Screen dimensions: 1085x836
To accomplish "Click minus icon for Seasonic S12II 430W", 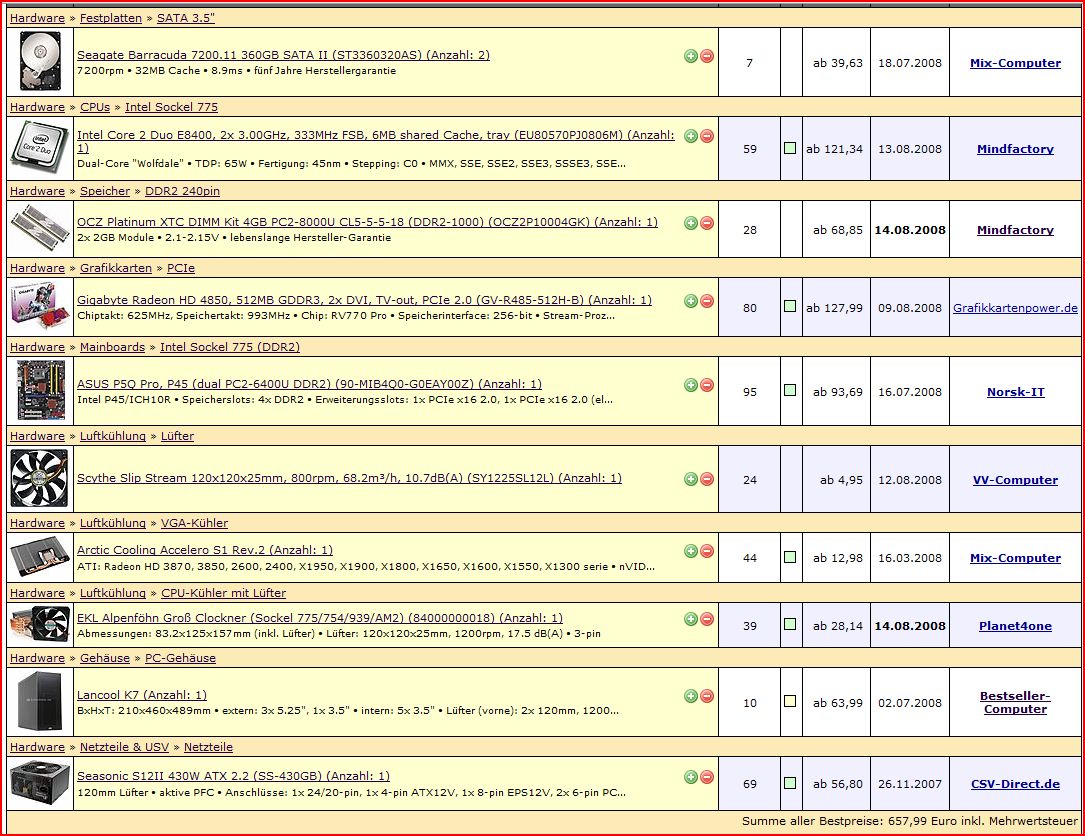I will 706,777.
